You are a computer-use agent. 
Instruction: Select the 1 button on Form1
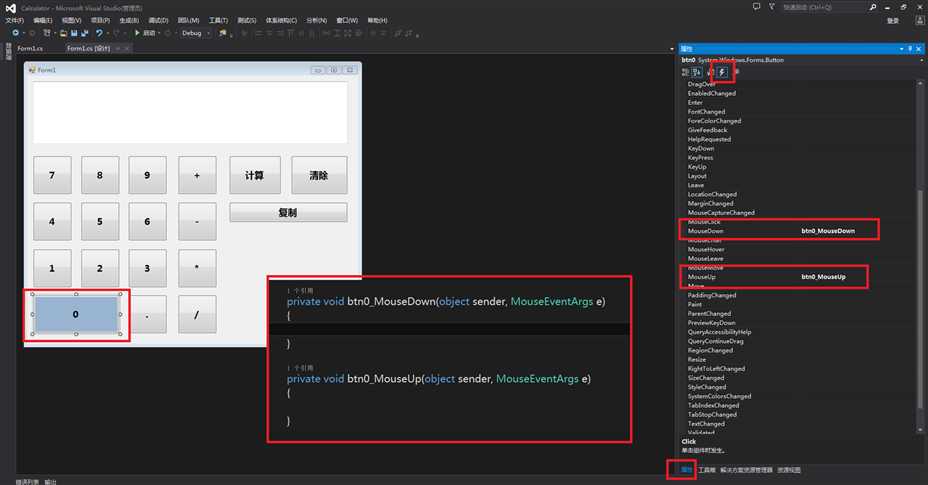[52, 268]
